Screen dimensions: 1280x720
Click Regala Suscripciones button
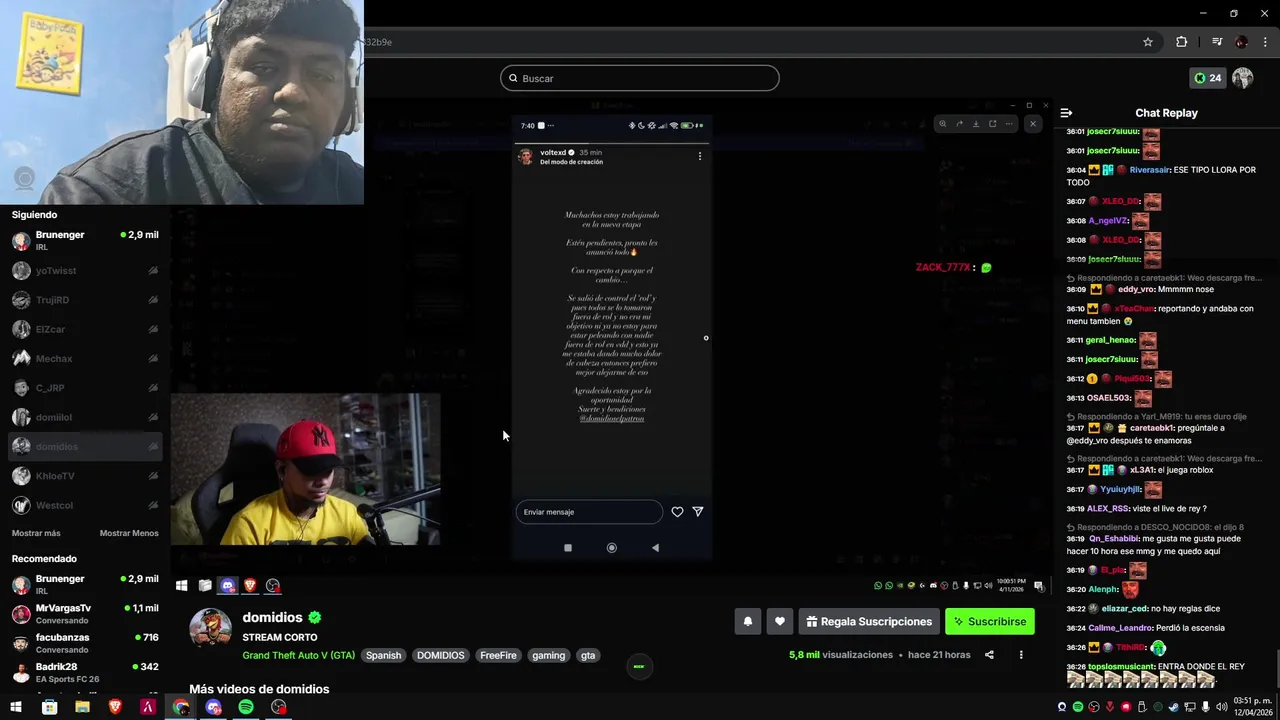(x=869, y=621)
